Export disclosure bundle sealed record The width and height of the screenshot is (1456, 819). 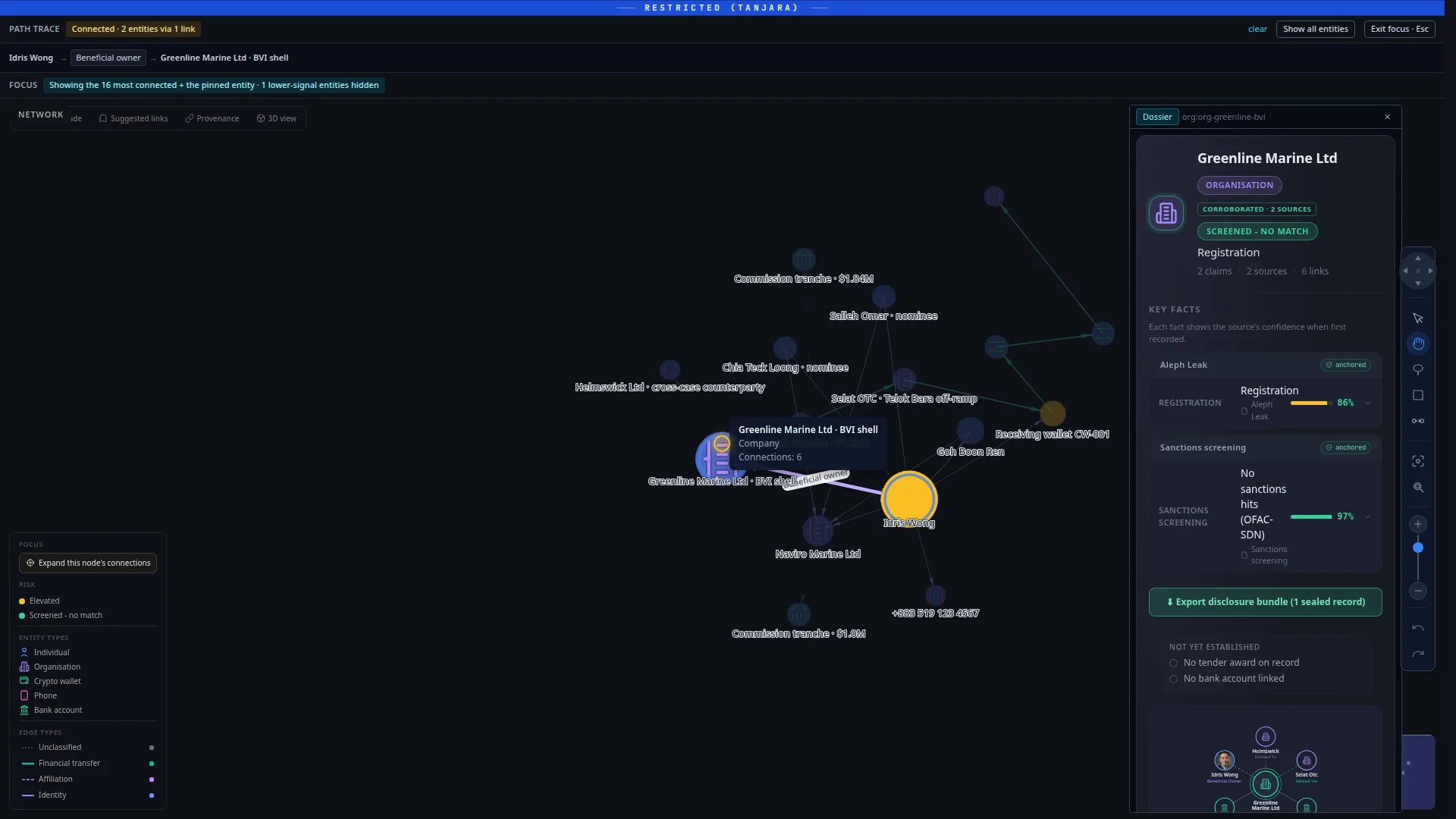tap(1265, 602)
